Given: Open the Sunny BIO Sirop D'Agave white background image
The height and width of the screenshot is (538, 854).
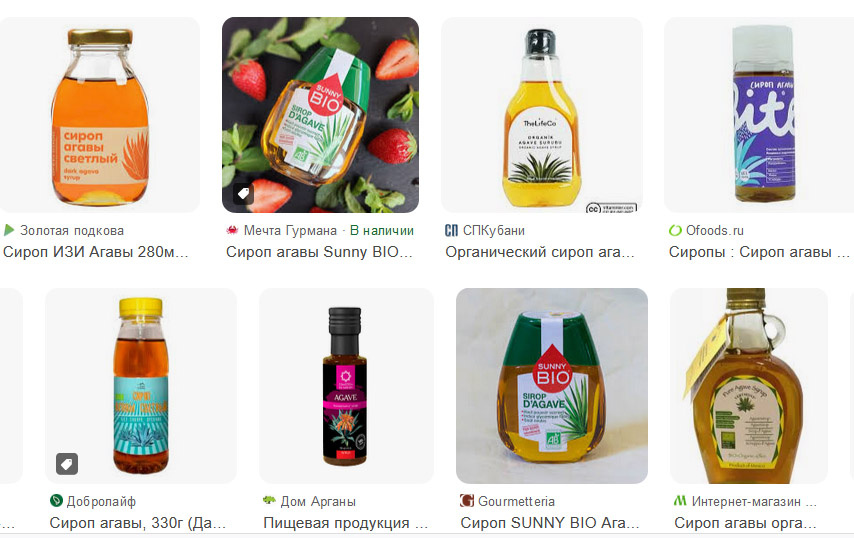Looking at the screenshot, I should tap(552, 386).
